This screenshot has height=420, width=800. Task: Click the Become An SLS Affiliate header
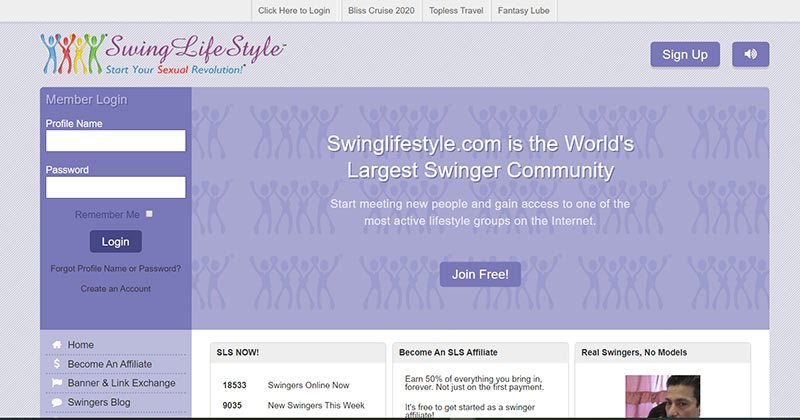point(480,352)
